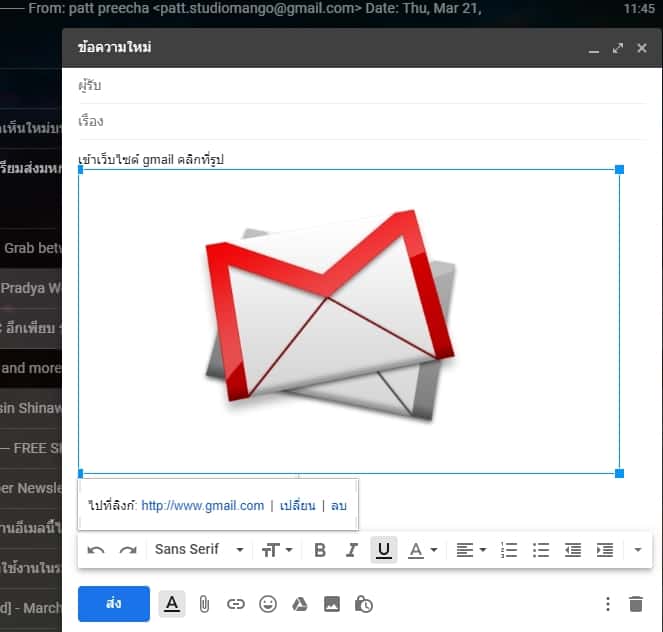663x632 pixels.
Task: Open the http://www.gmail.com link
Action: tap(203, 505)
